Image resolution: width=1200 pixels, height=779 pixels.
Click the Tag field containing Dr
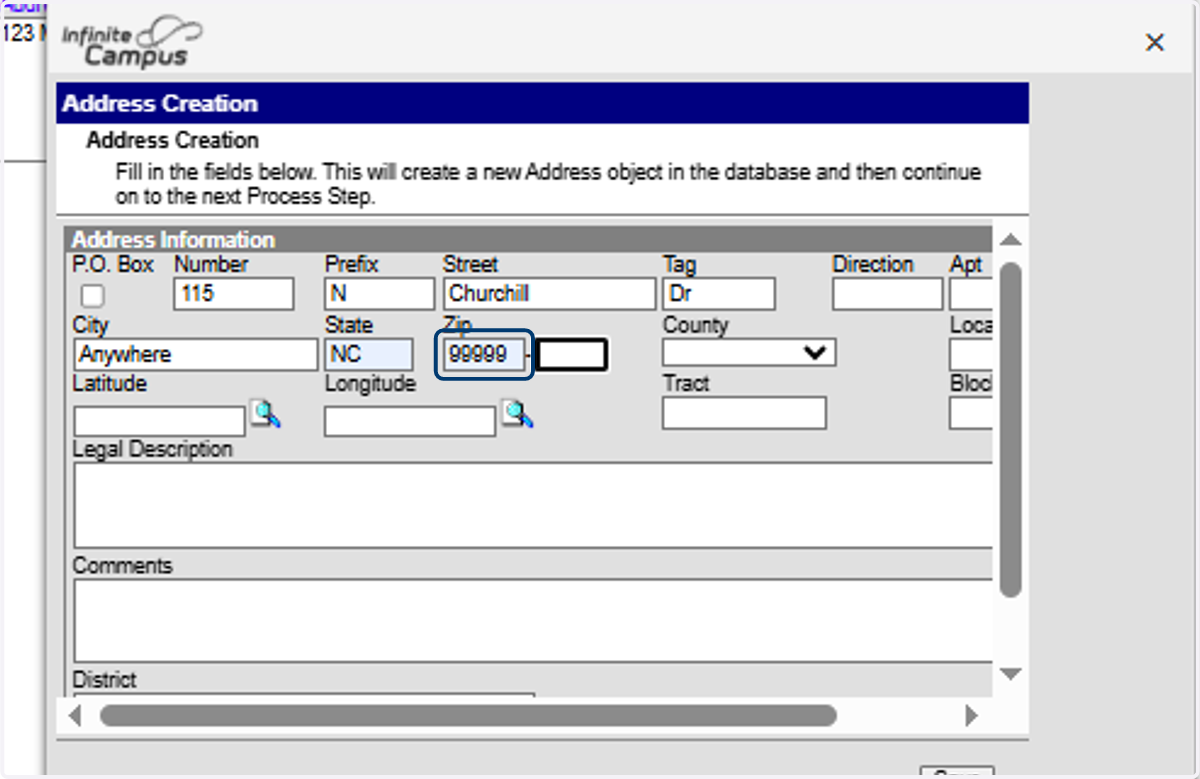[x=719, y=294]
